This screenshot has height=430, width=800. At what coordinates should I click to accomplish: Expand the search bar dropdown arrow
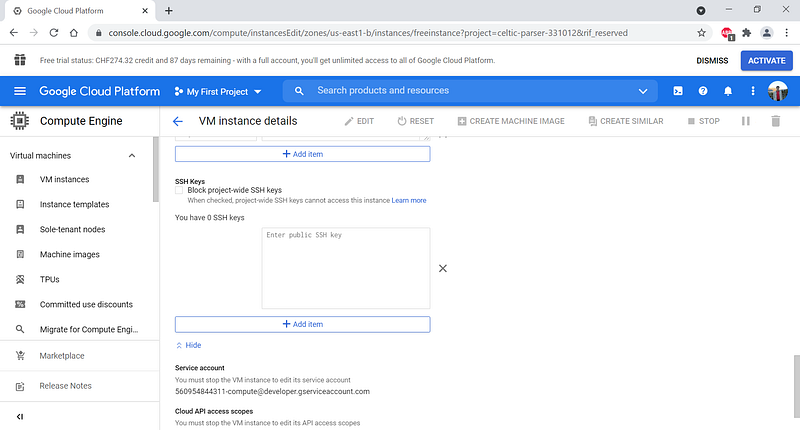643,91
